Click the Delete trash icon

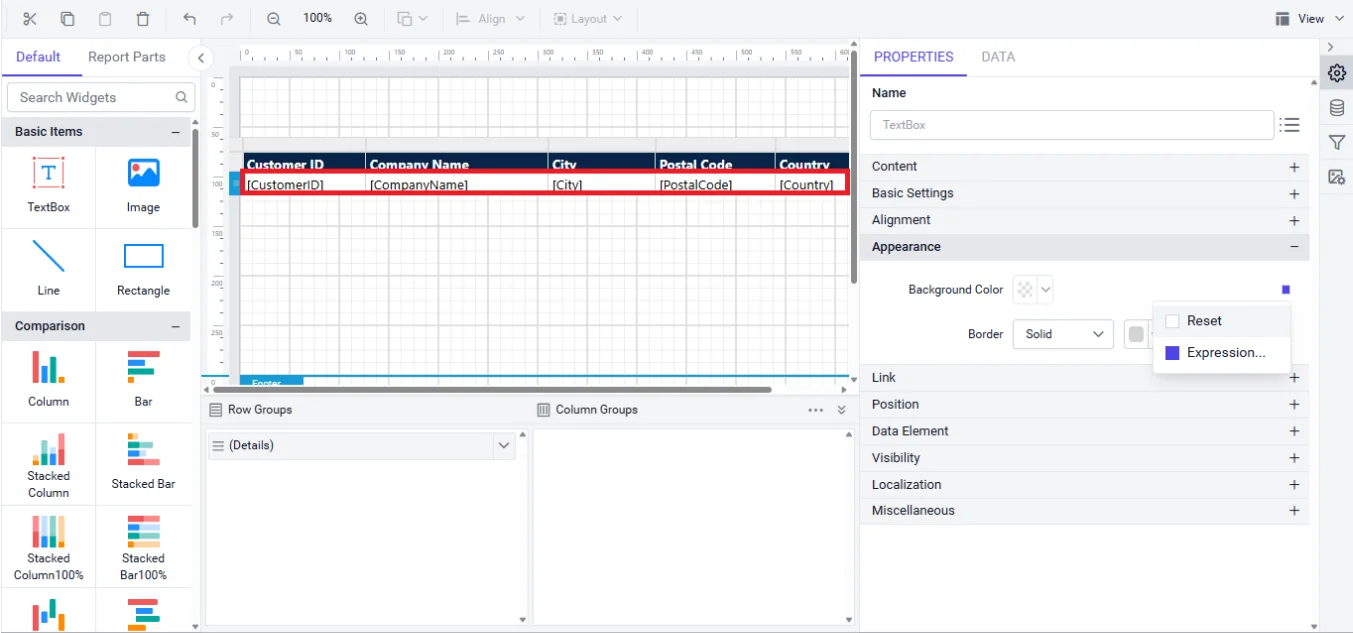point(143,19)
